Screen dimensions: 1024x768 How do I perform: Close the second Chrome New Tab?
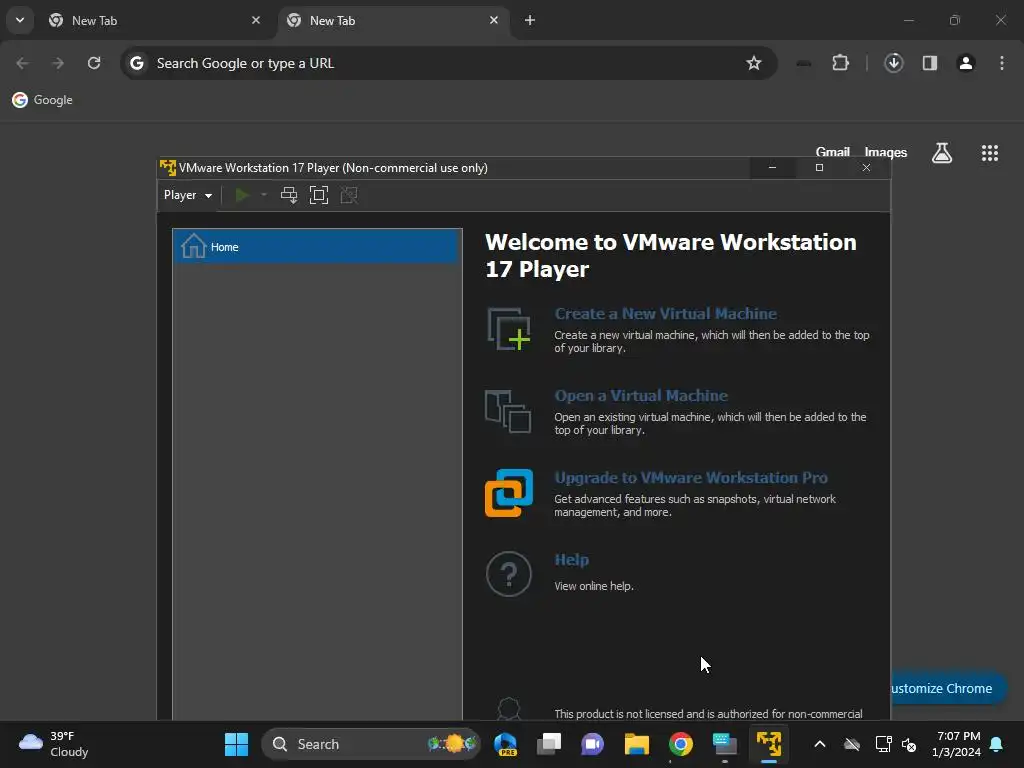coord(494,20)
